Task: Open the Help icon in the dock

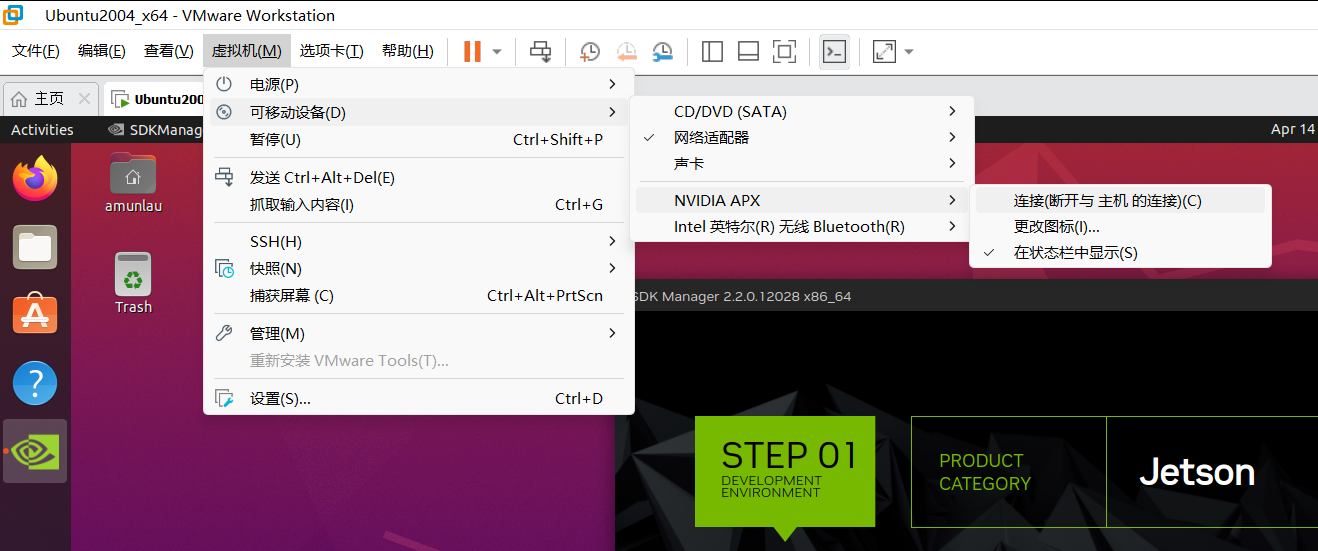Action: click(35, 383)
